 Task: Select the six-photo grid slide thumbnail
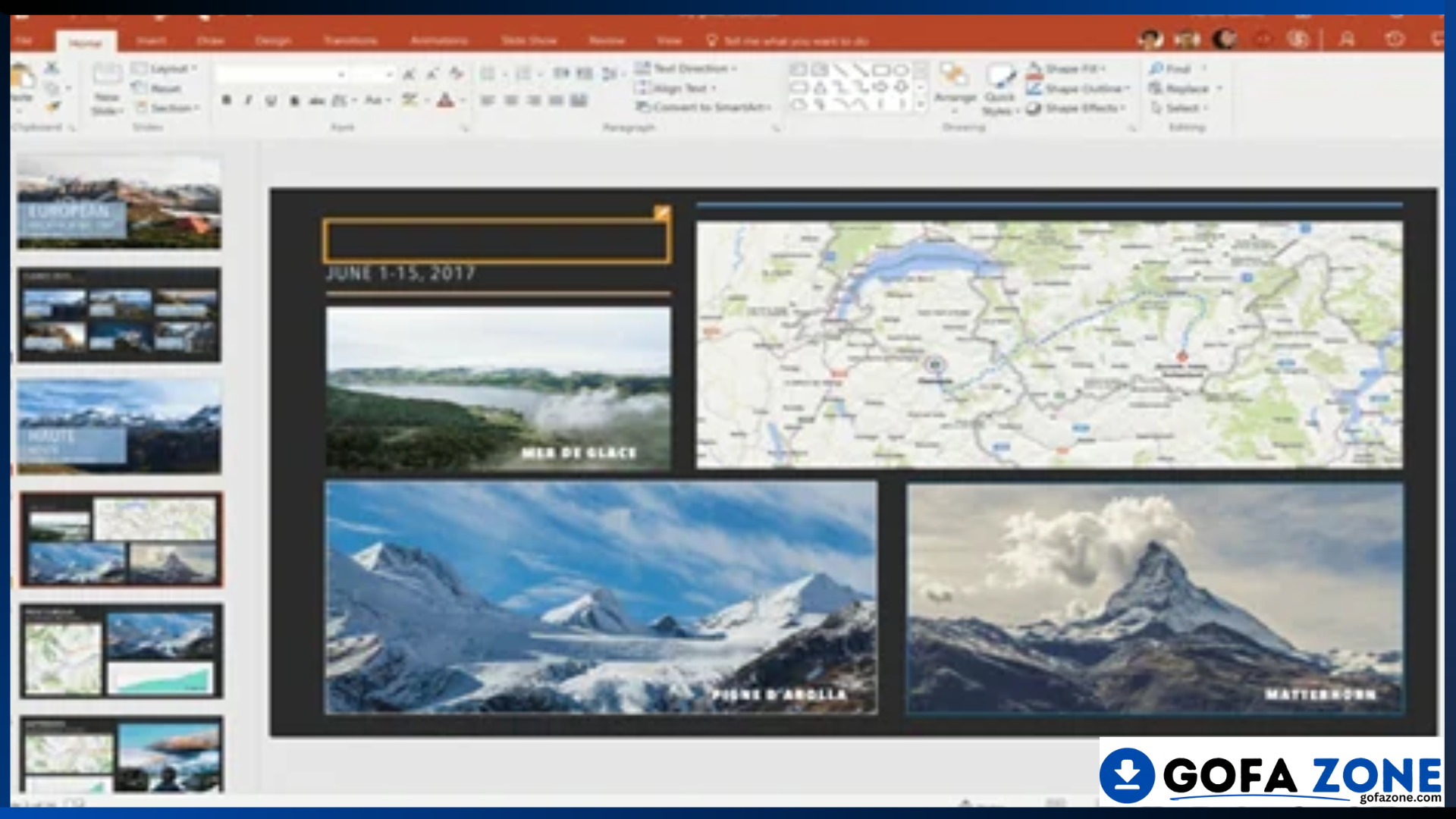120,315
